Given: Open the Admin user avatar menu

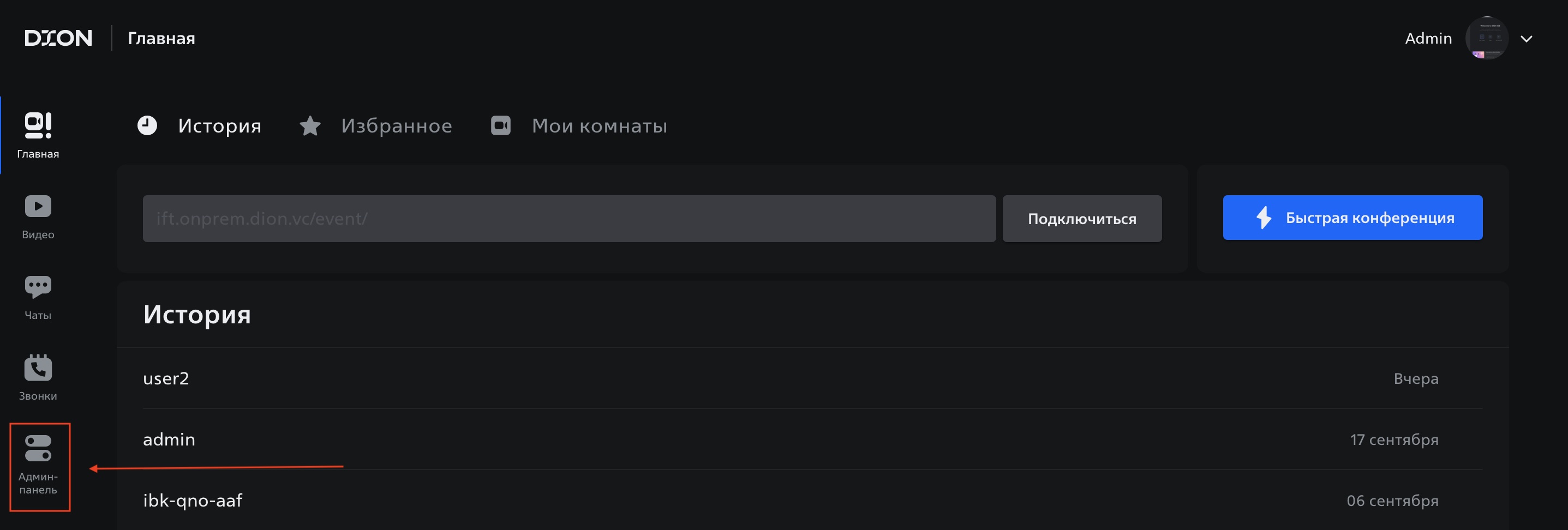Looking at the screenshot, I should [x=1486, y=38].
